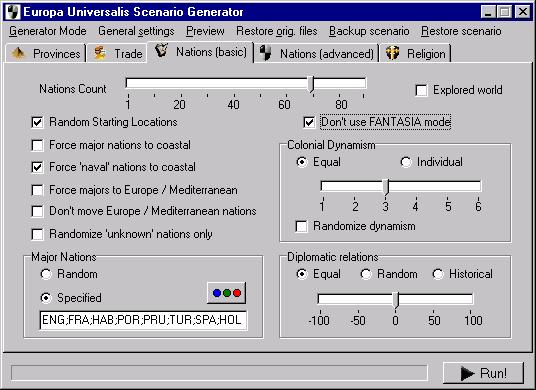Click the 'Nations Count' label
Image resolution: width=536 pixels, height=390 pixels.
click(73, 89)
